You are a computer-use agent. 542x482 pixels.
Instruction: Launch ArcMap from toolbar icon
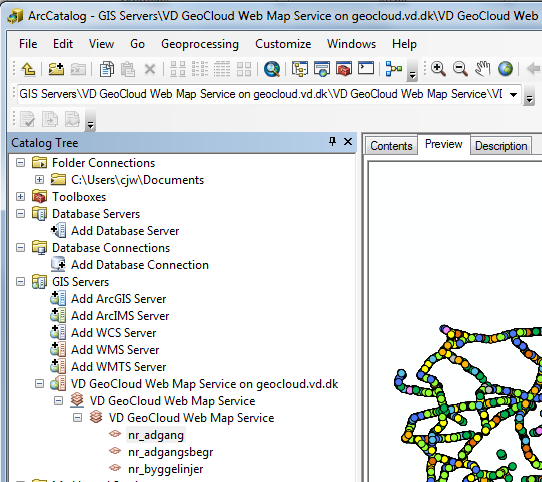coord(322,69)
